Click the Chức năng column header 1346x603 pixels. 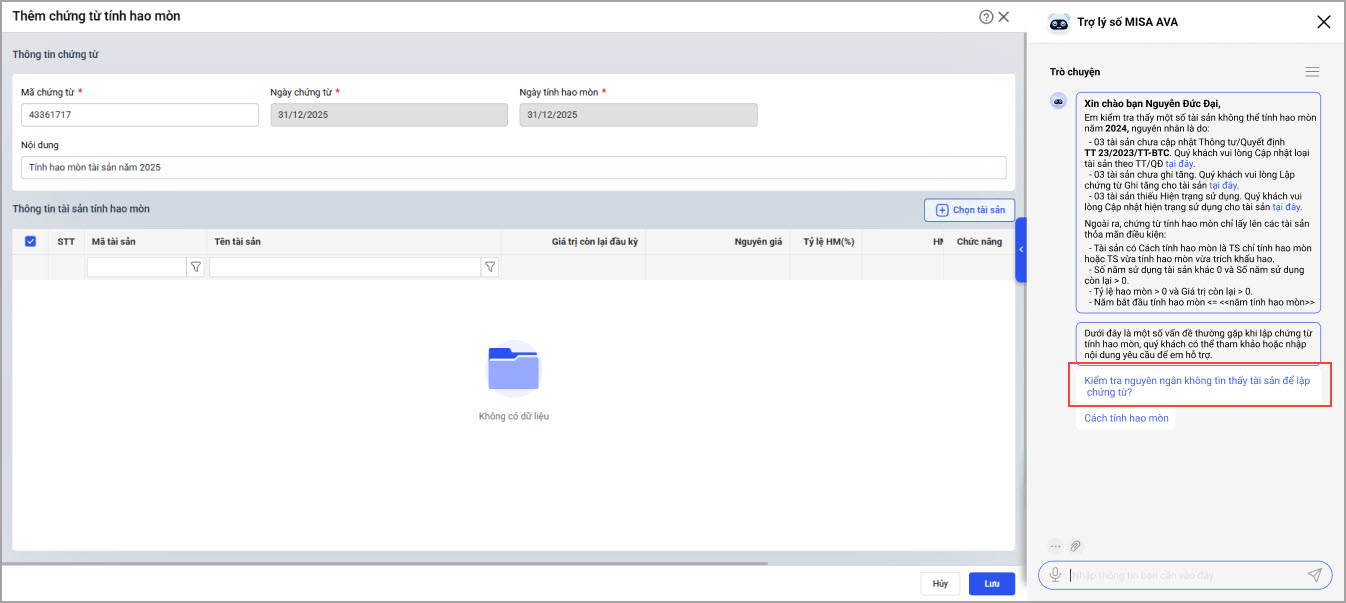tap(979, 241)
